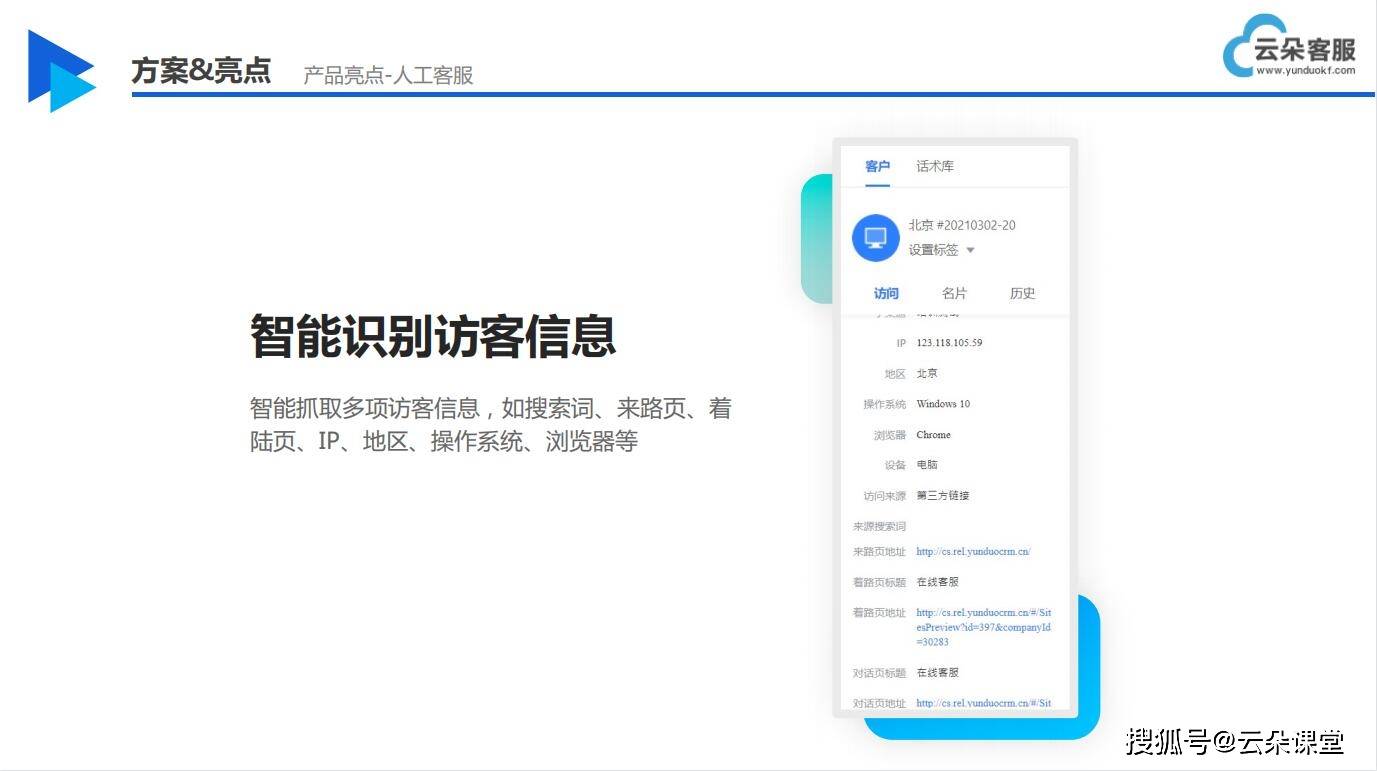Click the blue monitor visitor avatar icon
Image resolution: width=1377 pixels, height=771 pixels.
point(875,237)
